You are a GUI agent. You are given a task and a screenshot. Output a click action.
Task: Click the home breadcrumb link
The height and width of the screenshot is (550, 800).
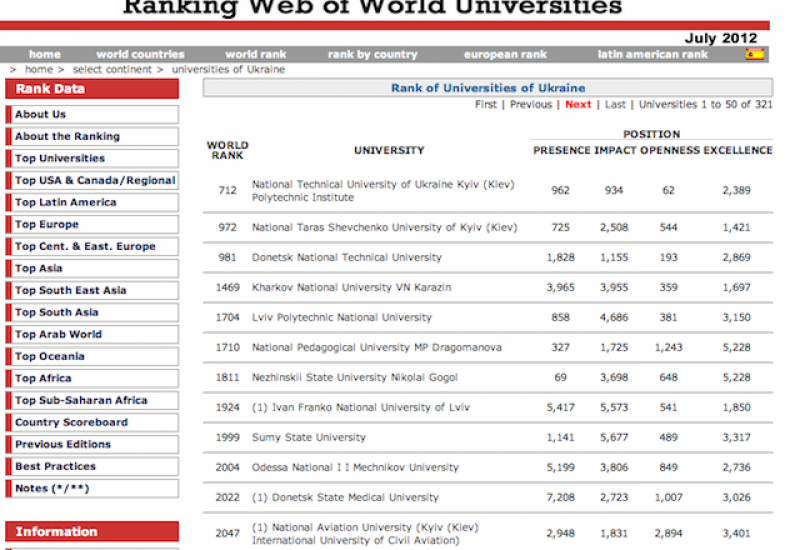[x=39, y=69]
